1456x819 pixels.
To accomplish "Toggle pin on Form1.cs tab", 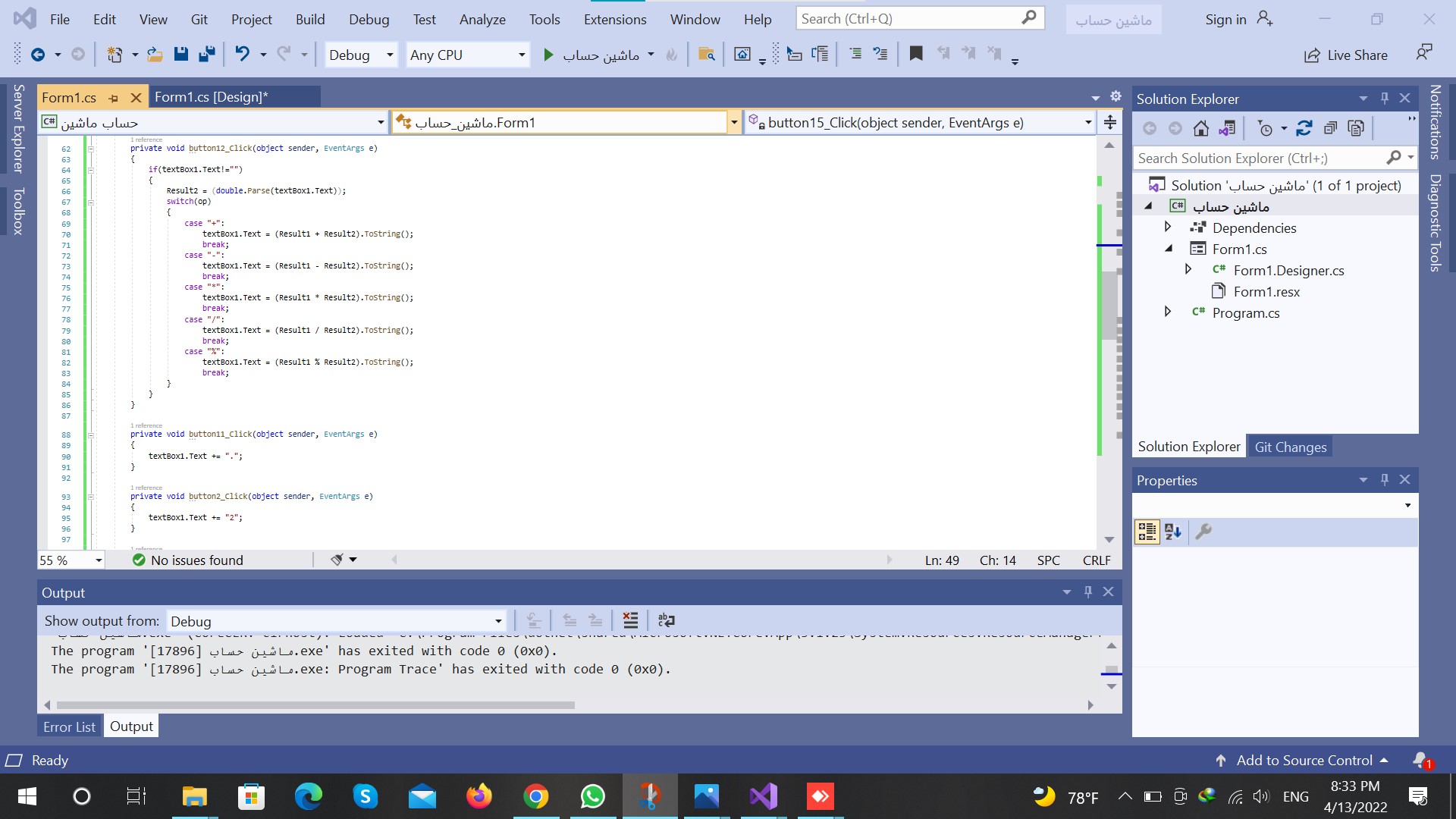I will pos(114,98).
